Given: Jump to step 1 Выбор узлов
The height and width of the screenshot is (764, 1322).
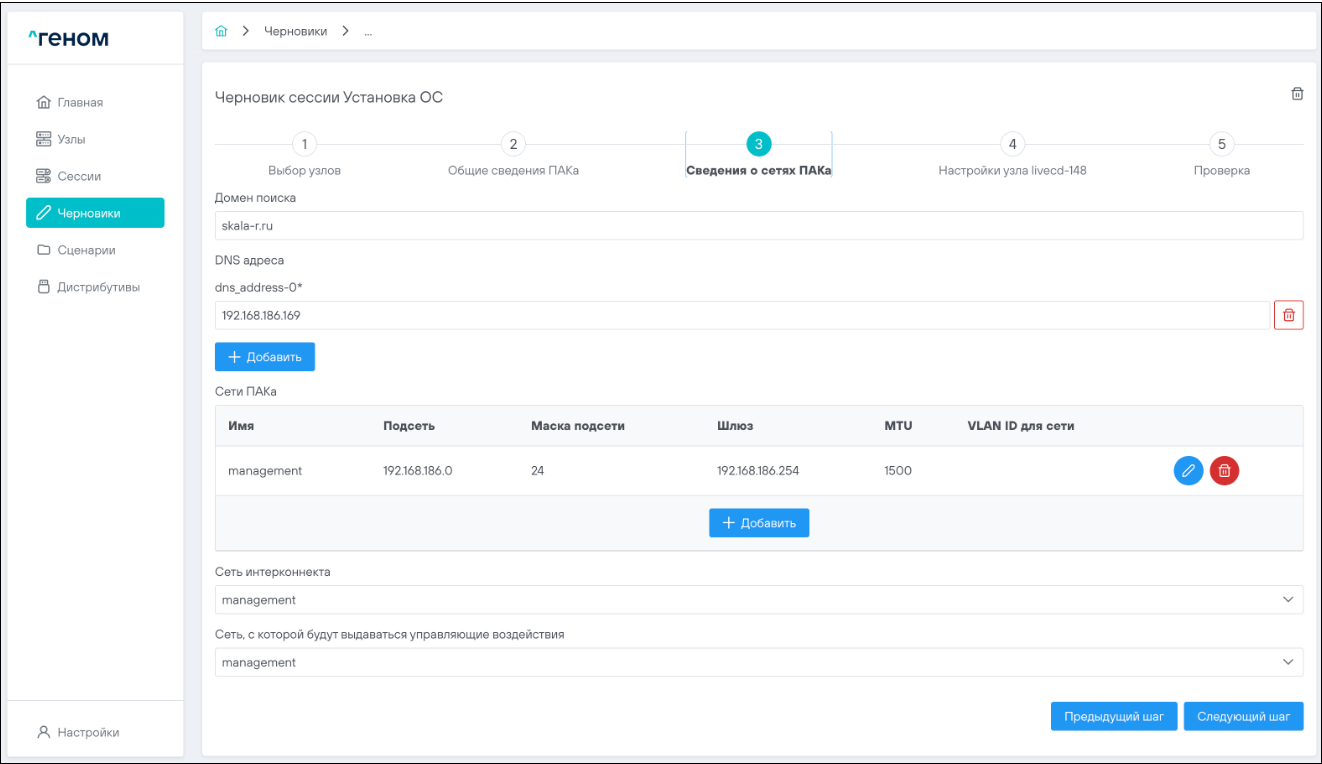Looking at the screenshot, I should [305, 145].
